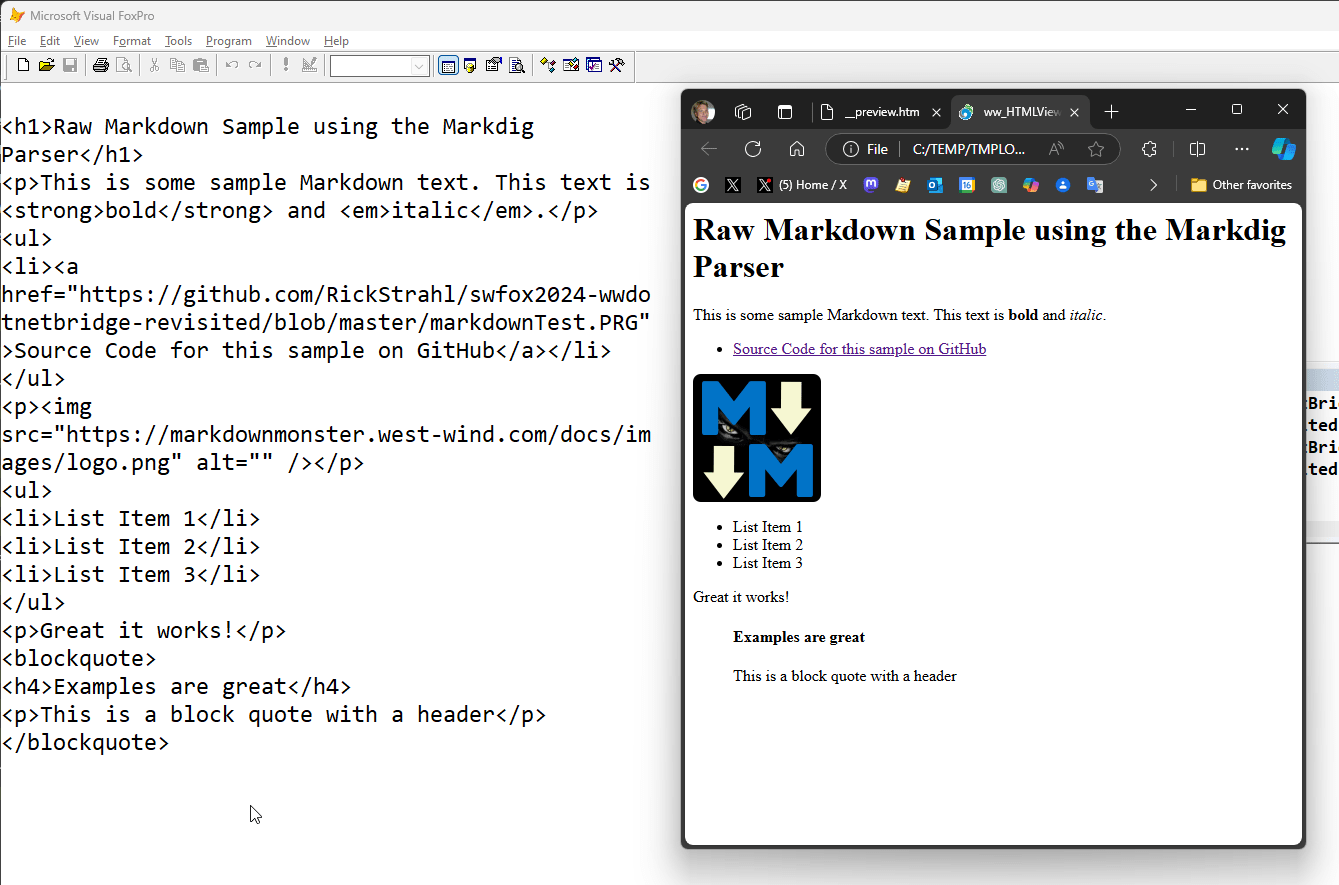1339x885 pixels.
Task: Open a new tab in Edge
Action: pyautogui.click(x=1111, y=112)
